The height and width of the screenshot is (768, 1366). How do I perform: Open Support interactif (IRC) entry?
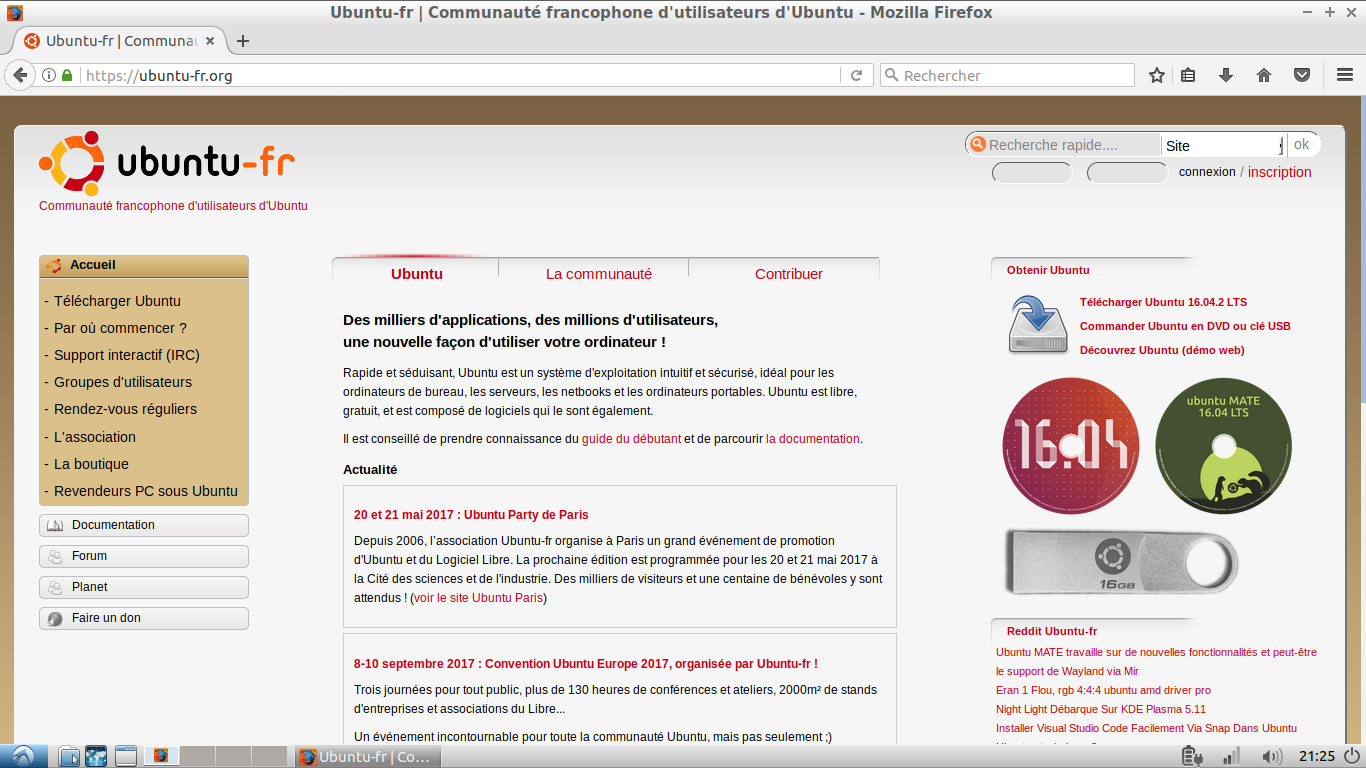click(126, 355)
